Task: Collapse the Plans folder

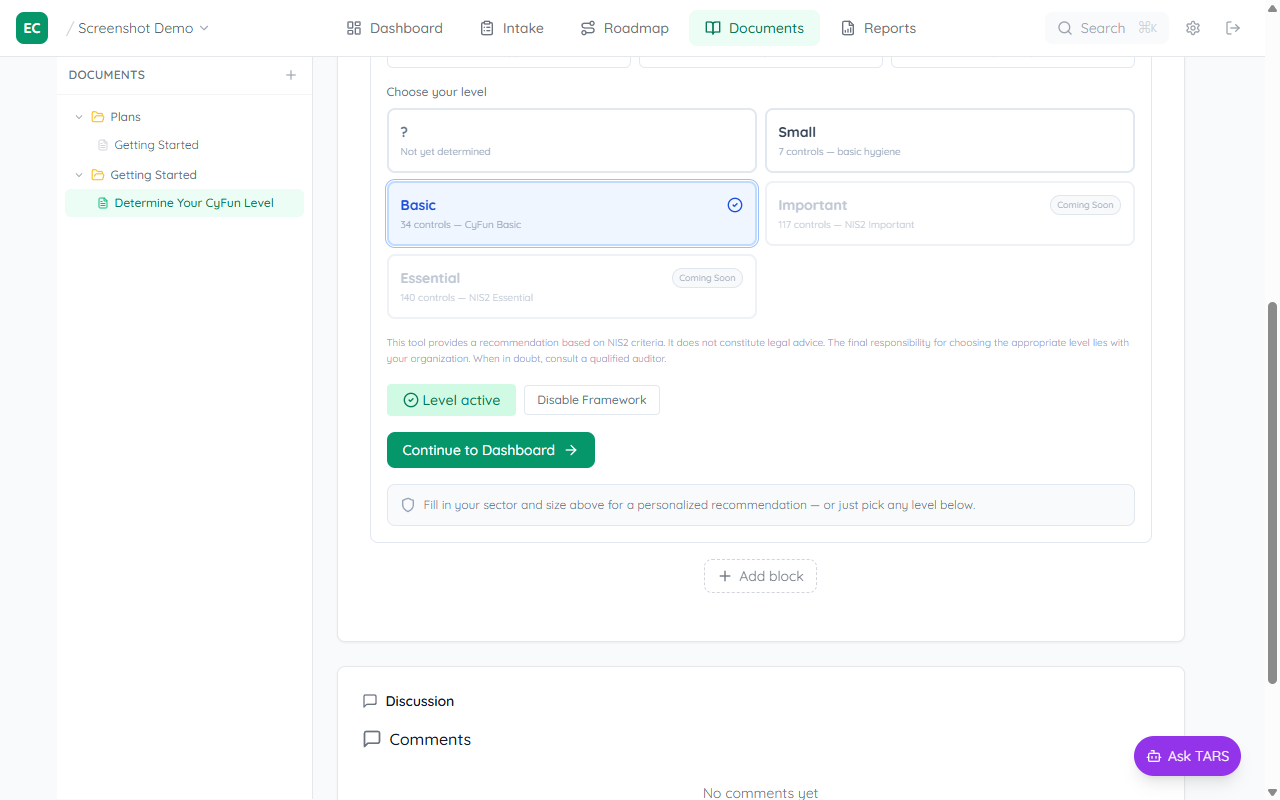Action: (x=79, y=116)
